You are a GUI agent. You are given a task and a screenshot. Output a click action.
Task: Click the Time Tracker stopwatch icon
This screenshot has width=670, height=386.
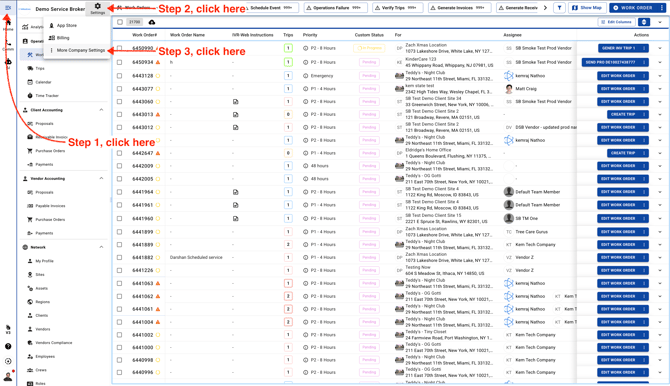click(30, 96)
